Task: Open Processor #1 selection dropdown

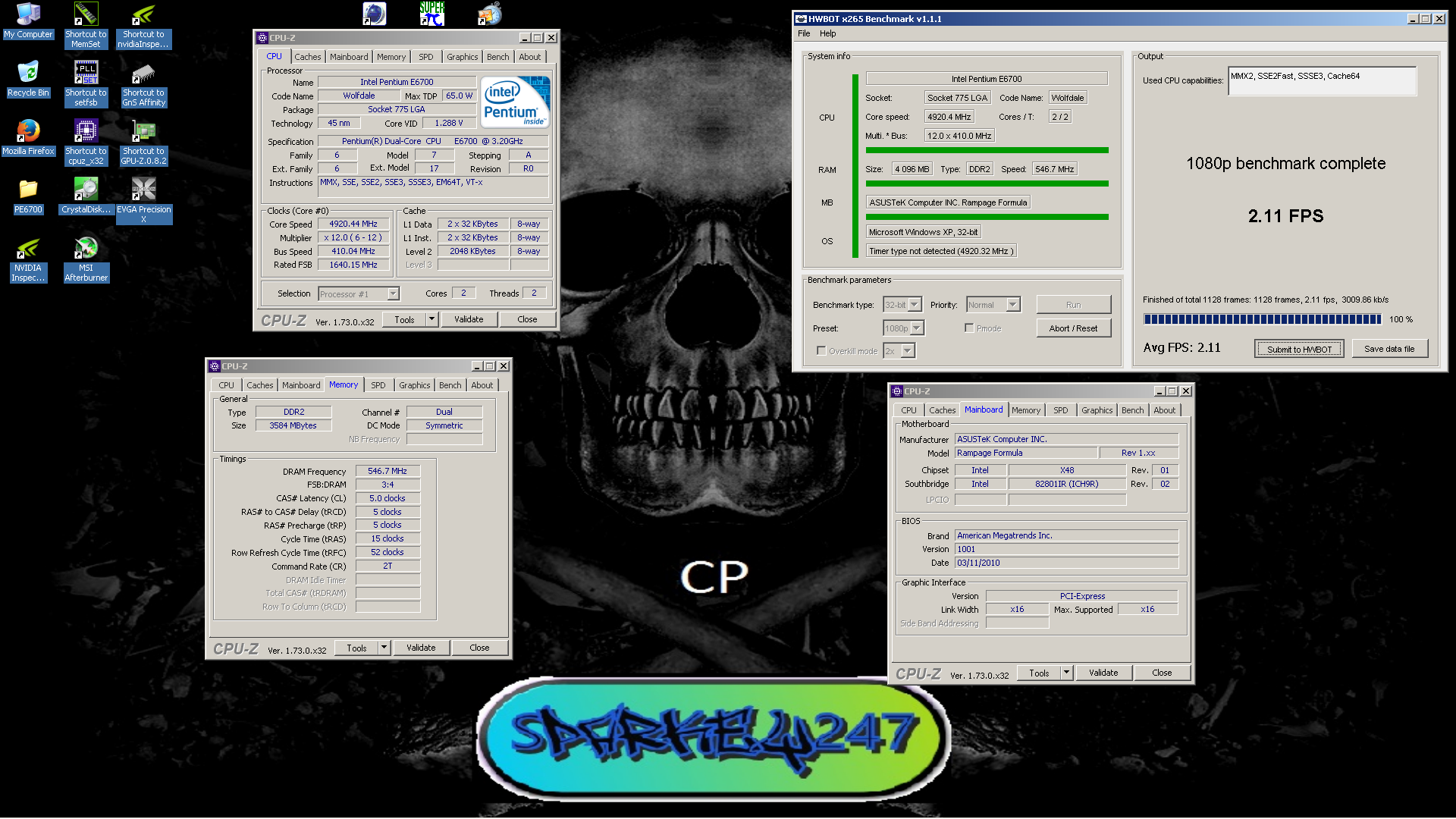Action: pos(393,294)
